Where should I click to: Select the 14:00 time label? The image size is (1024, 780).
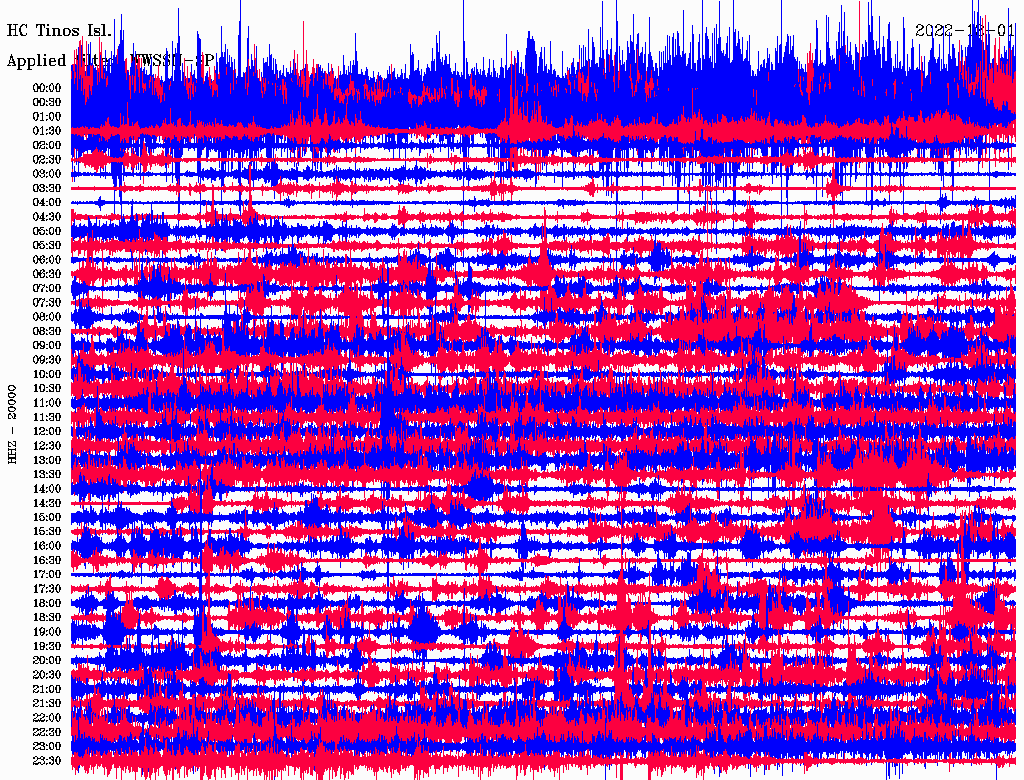[47, 489]
